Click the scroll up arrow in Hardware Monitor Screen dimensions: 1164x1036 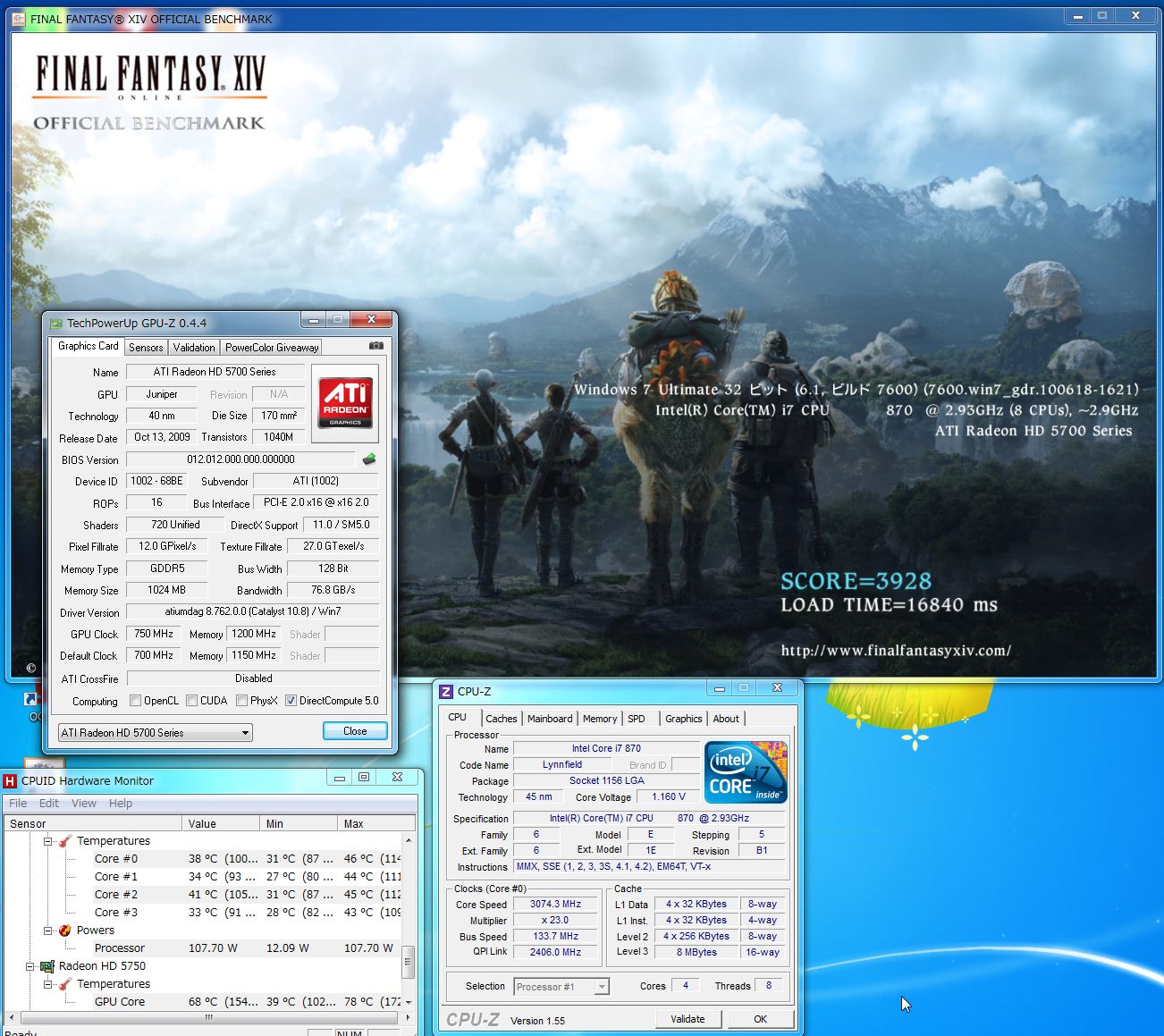(409, 840)
